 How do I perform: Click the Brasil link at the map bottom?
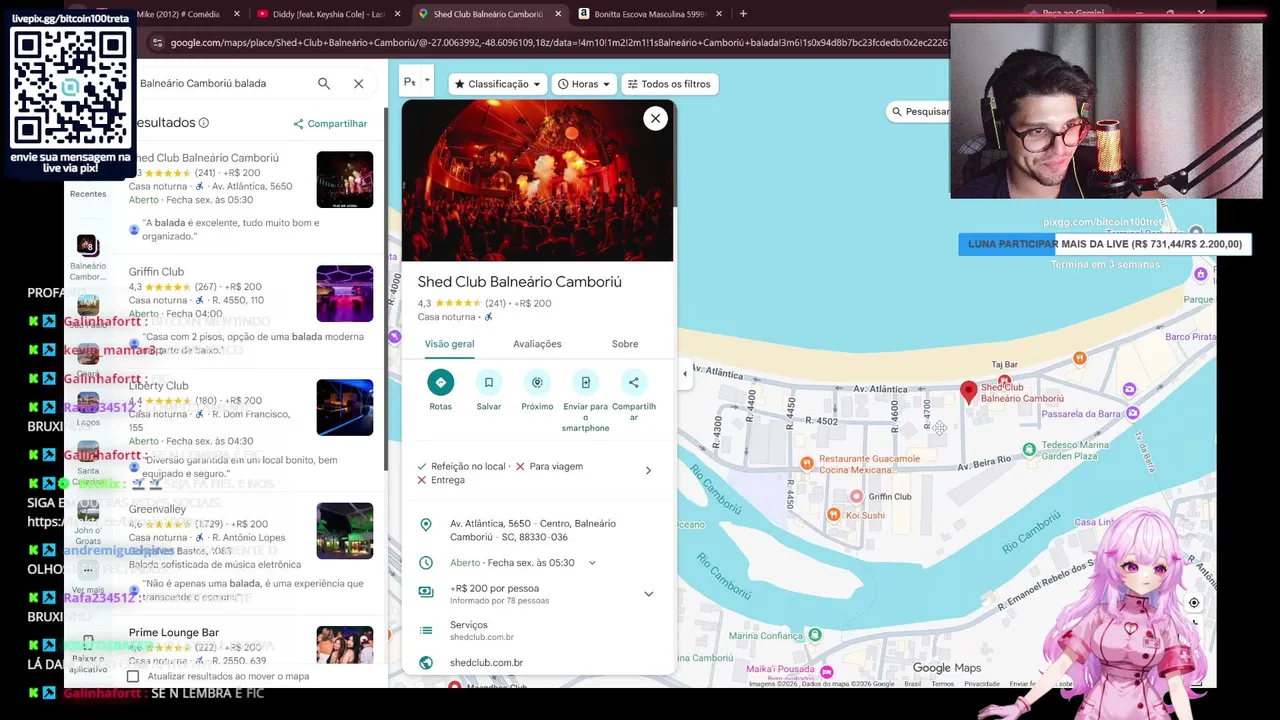point(913,684)
